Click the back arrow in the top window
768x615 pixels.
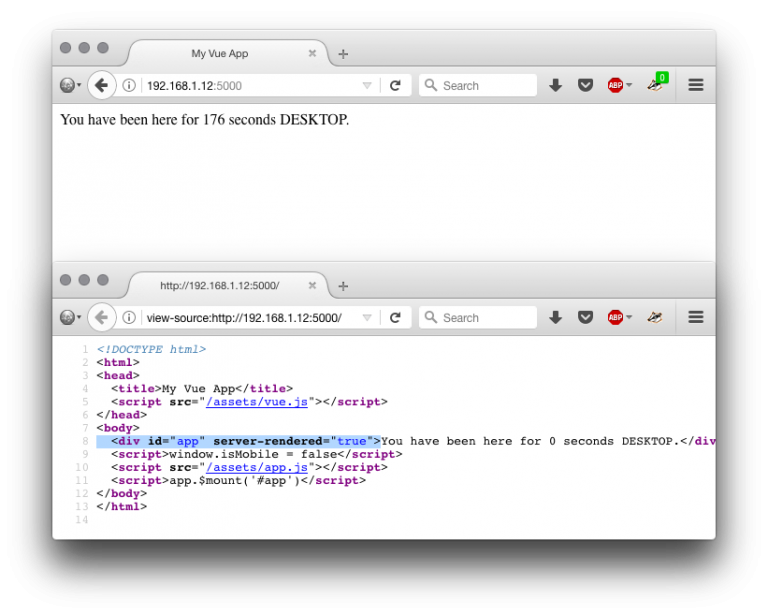[101, 86]
